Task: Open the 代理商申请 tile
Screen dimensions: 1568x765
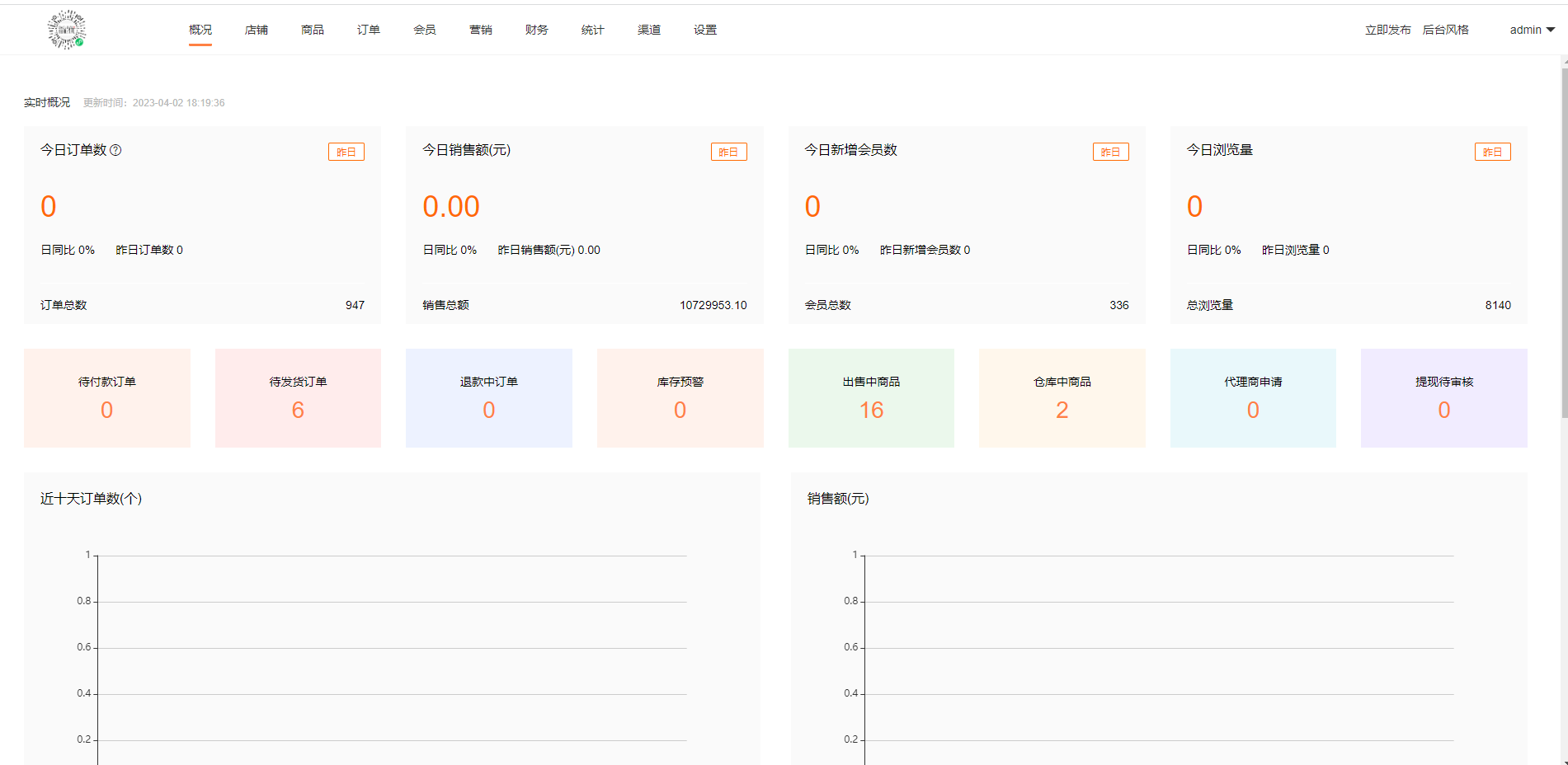Action: 1253,398
